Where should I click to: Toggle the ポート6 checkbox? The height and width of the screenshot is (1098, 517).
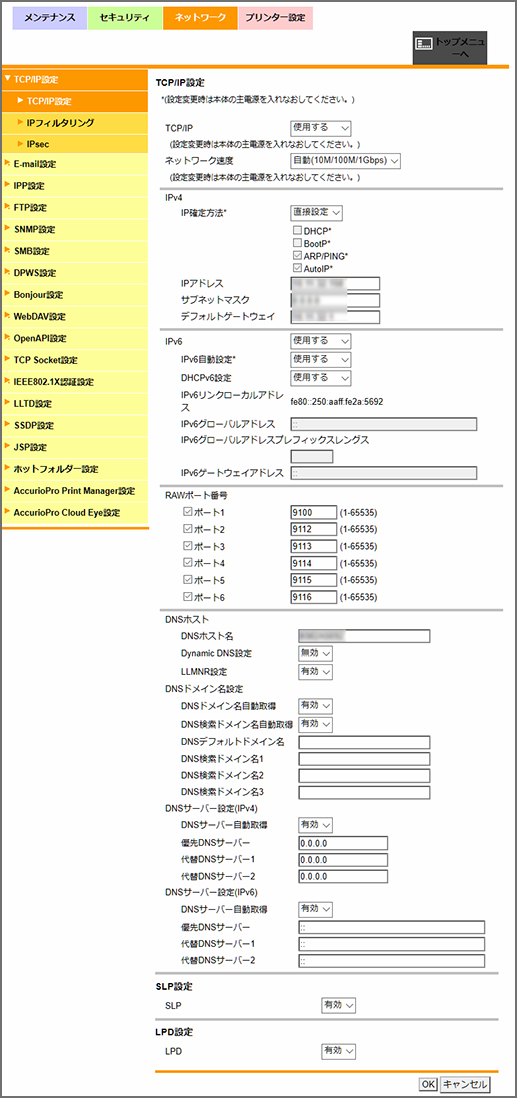[x=186, y=597]
